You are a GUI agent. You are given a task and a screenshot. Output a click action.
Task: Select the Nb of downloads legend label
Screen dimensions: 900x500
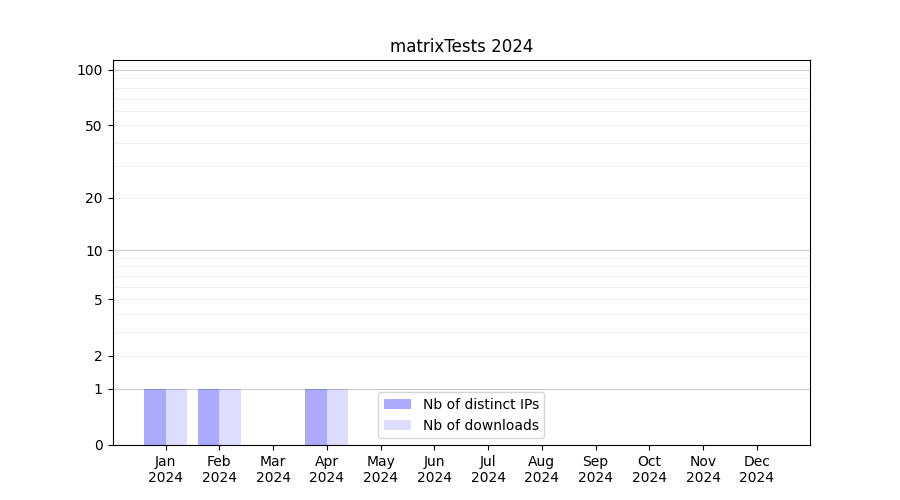480,425
